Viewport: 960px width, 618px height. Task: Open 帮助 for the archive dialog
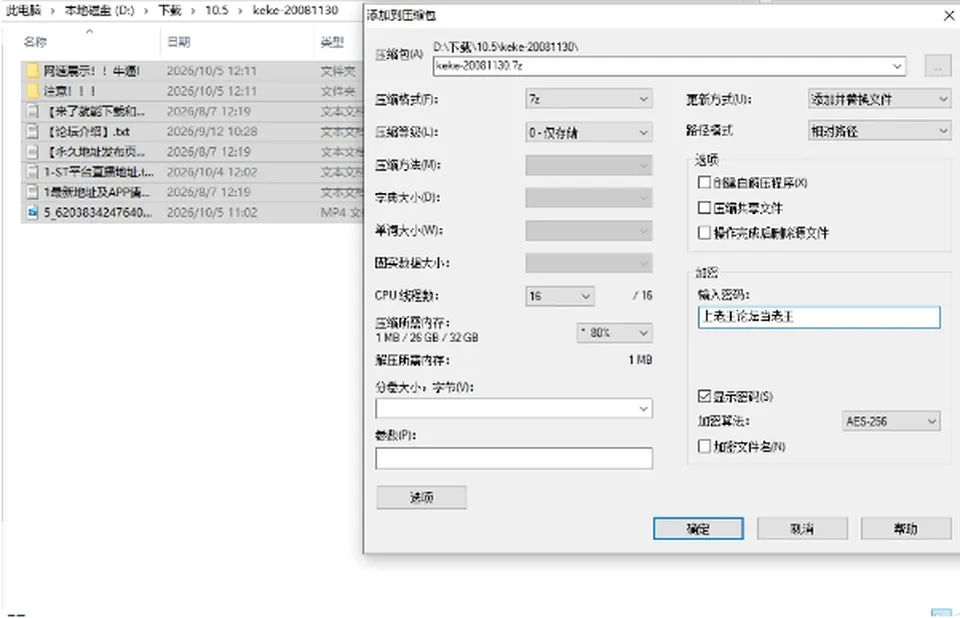click(x=906, y=529)
